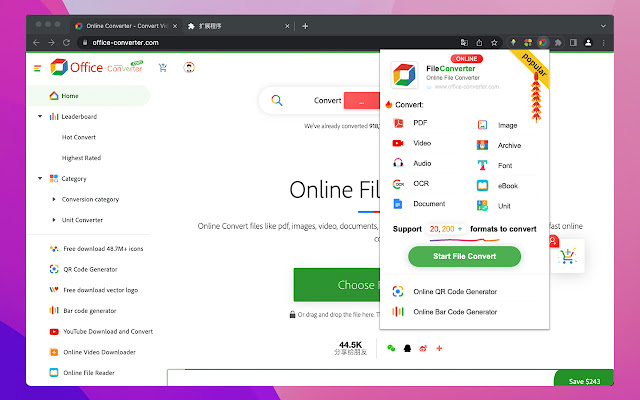The height and width of the screenshot is (400, 640).
Task: Click the search magnifier icon
Action: 277,100
